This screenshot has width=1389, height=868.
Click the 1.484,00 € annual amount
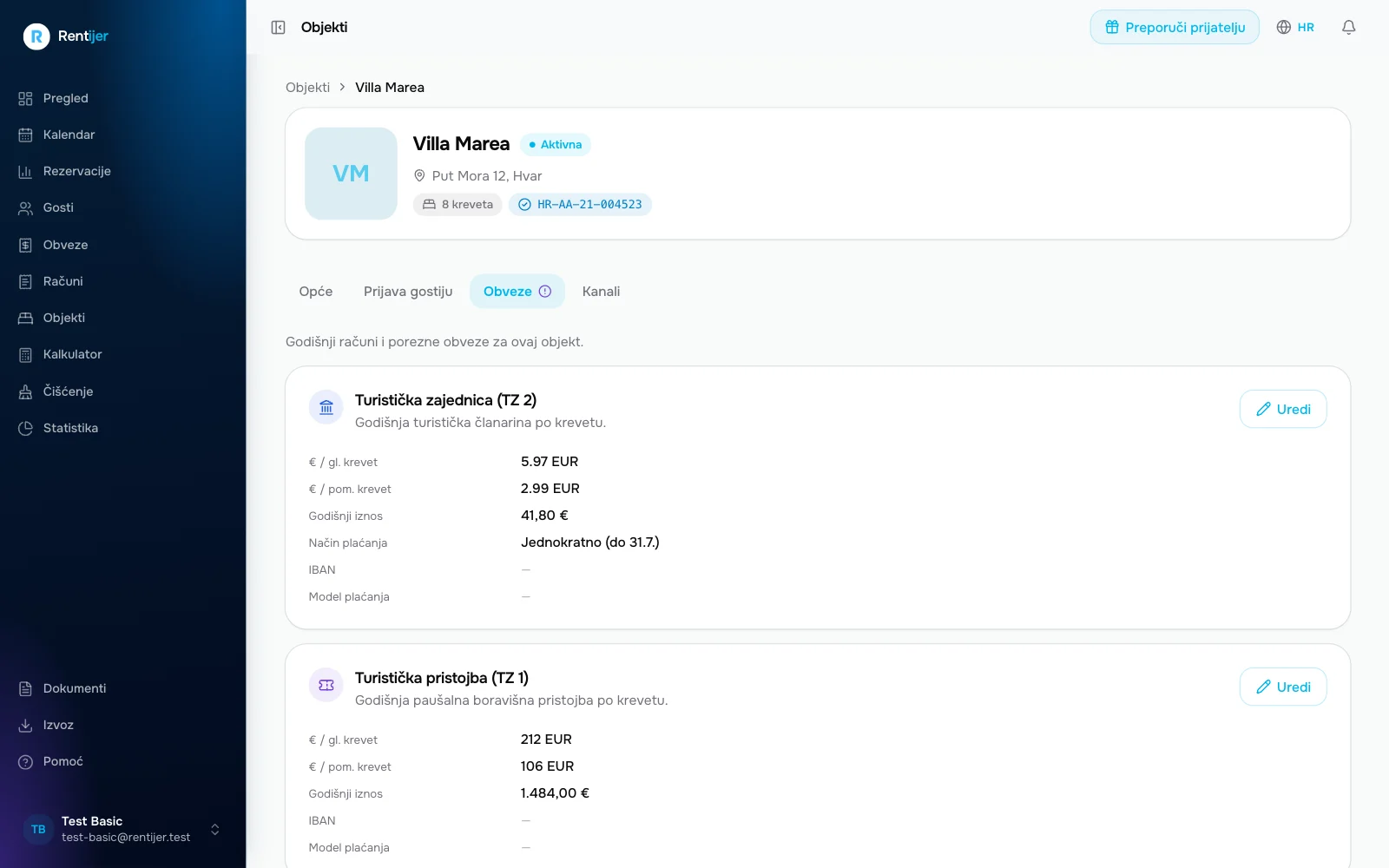coord(555,793)
